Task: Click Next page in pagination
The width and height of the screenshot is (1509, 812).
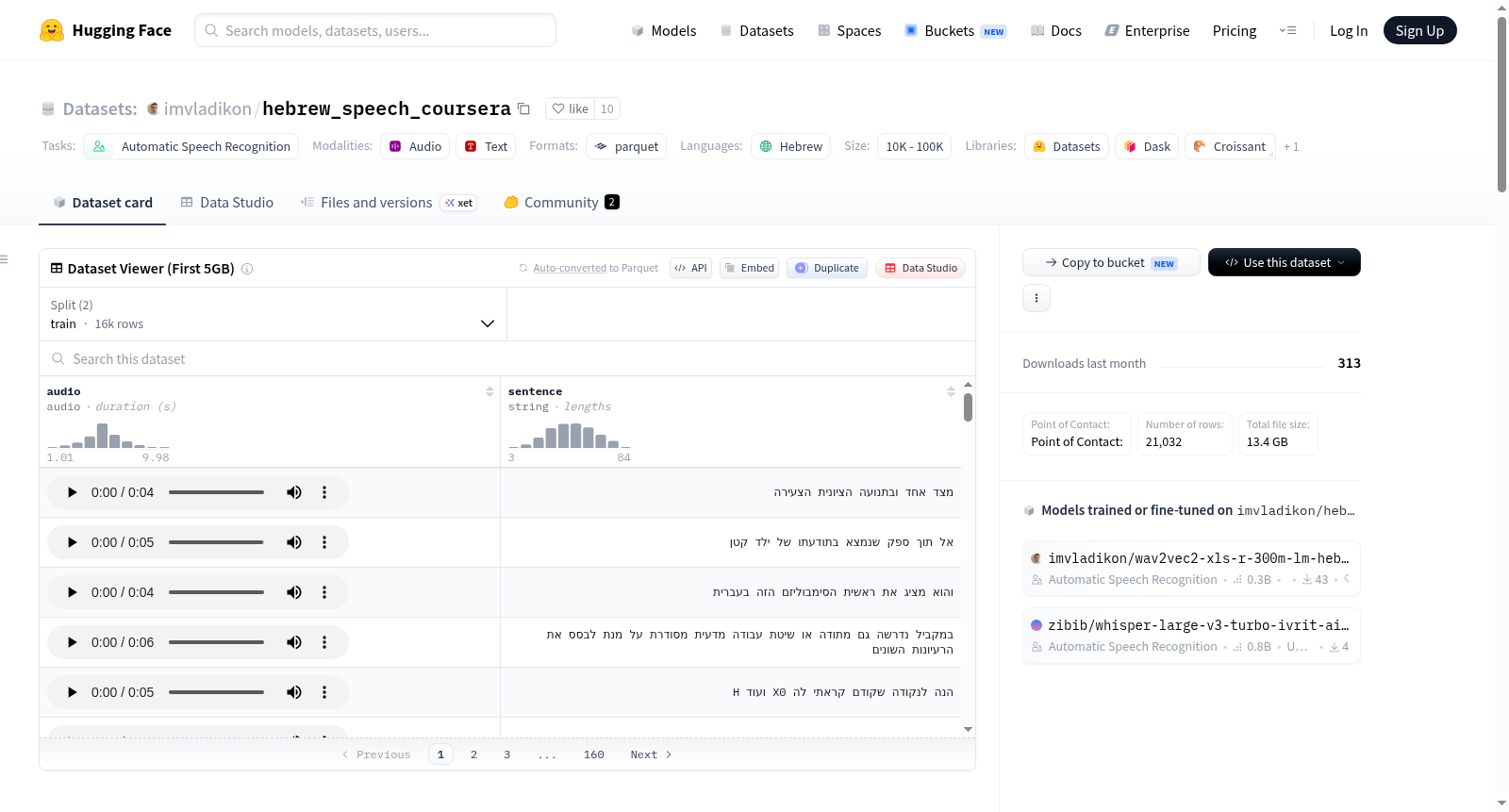Action: [x=651, y=754]
